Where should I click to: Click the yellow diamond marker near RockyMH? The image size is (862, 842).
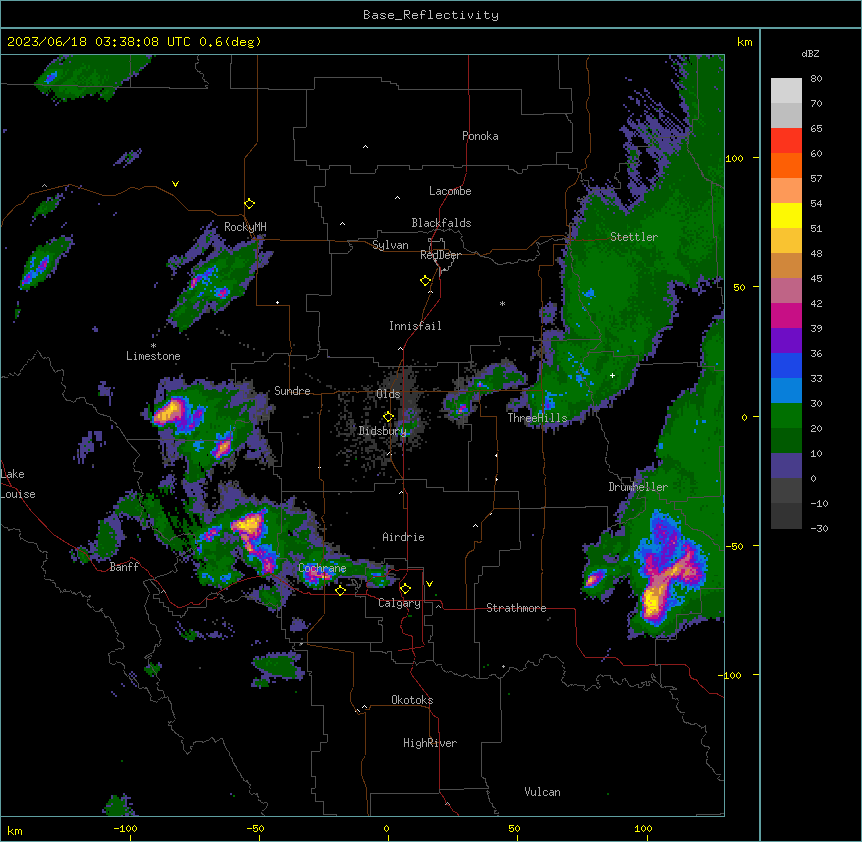coord(250,204)
